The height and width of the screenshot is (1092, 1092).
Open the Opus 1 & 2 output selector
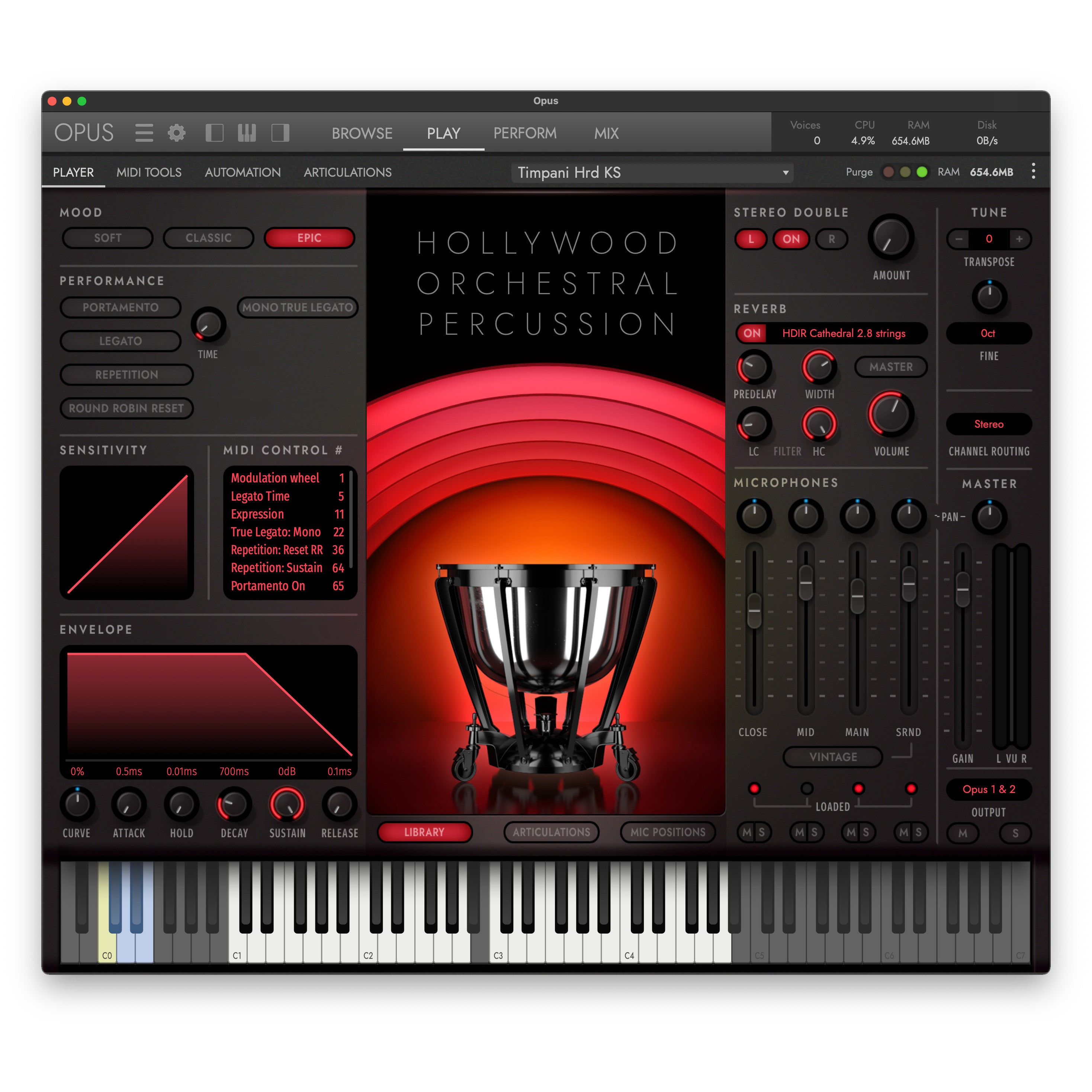click(989, 789)
